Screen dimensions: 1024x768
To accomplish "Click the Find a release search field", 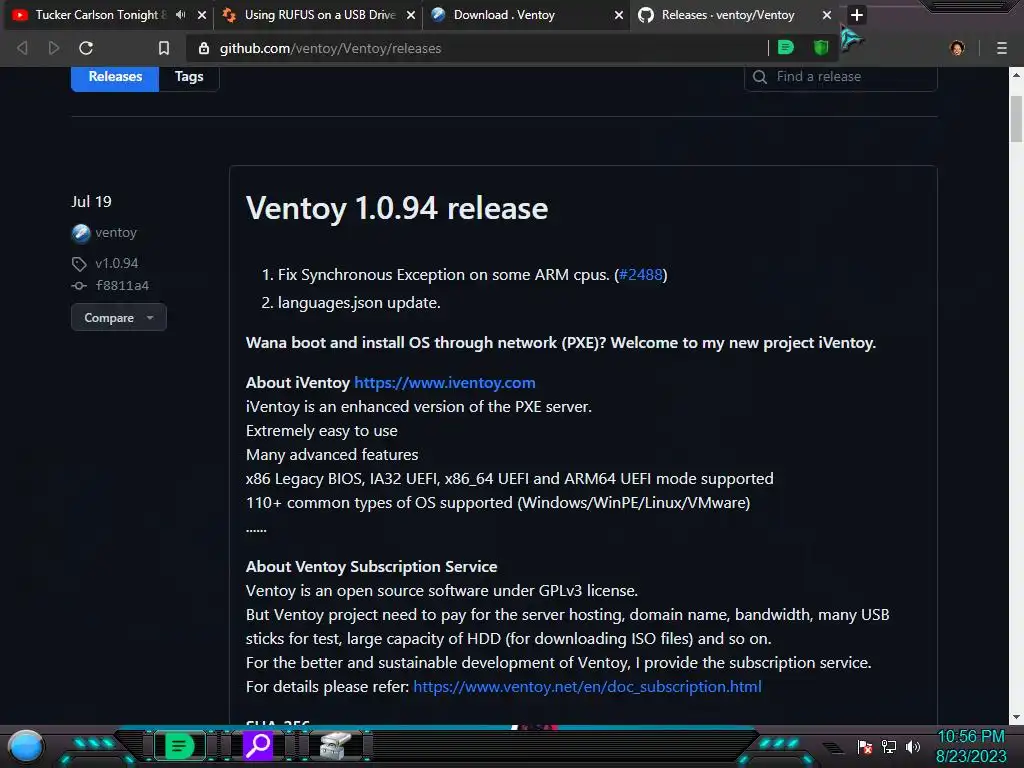I will [840, 76].
